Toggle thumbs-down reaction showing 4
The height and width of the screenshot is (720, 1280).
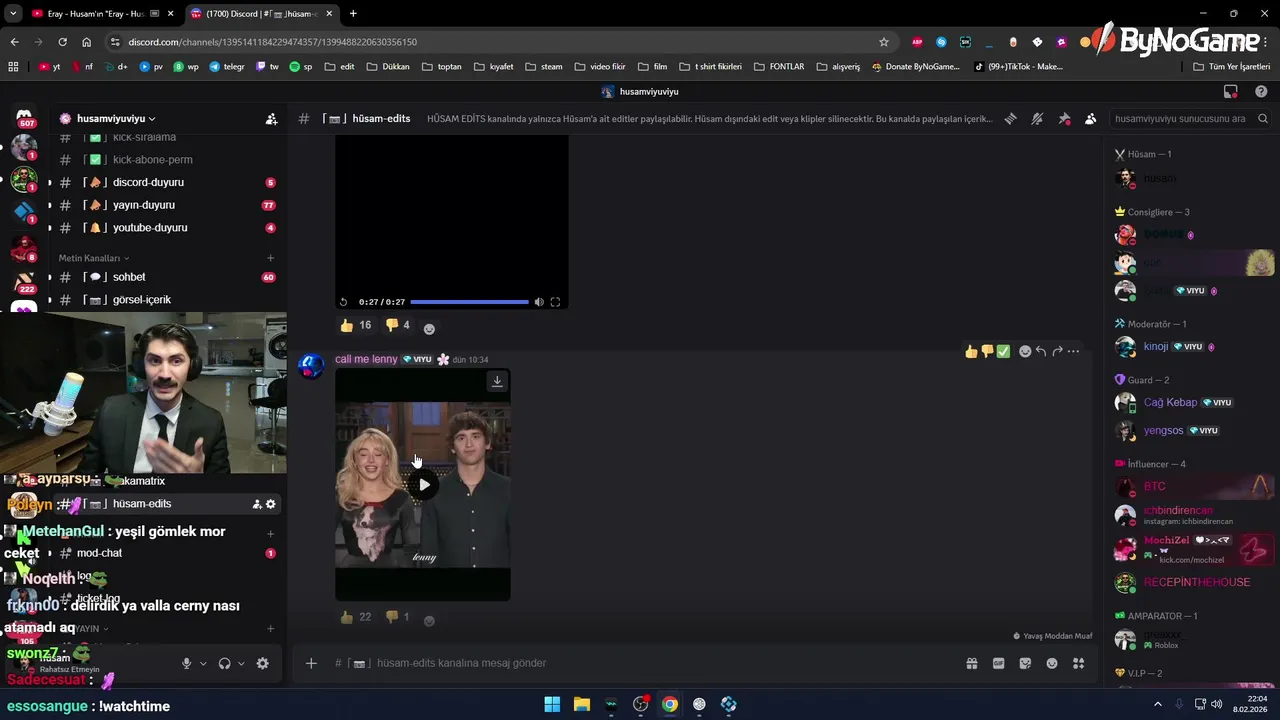(x=398, y=326)
